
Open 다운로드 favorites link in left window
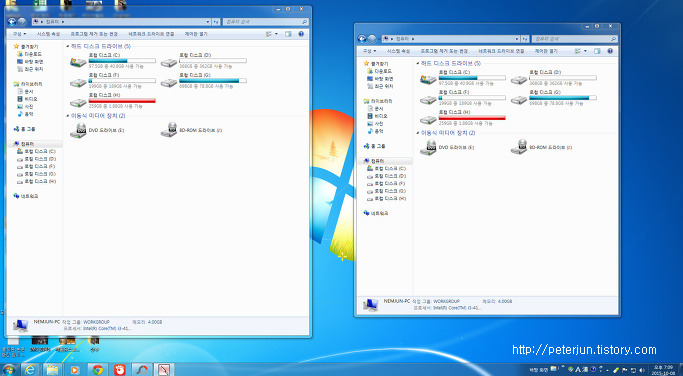click(x=30, y=54)
